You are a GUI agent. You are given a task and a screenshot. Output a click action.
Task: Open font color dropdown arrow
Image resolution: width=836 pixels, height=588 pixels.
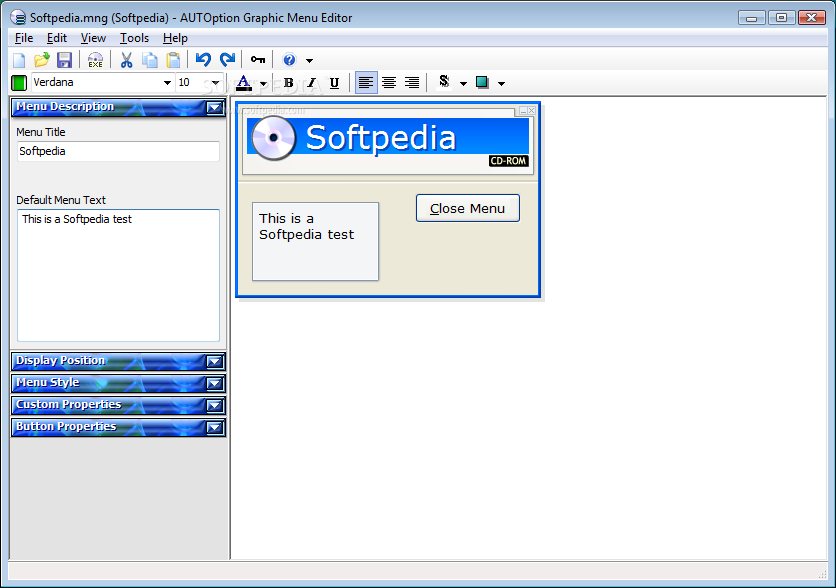[x=263, y=84]
